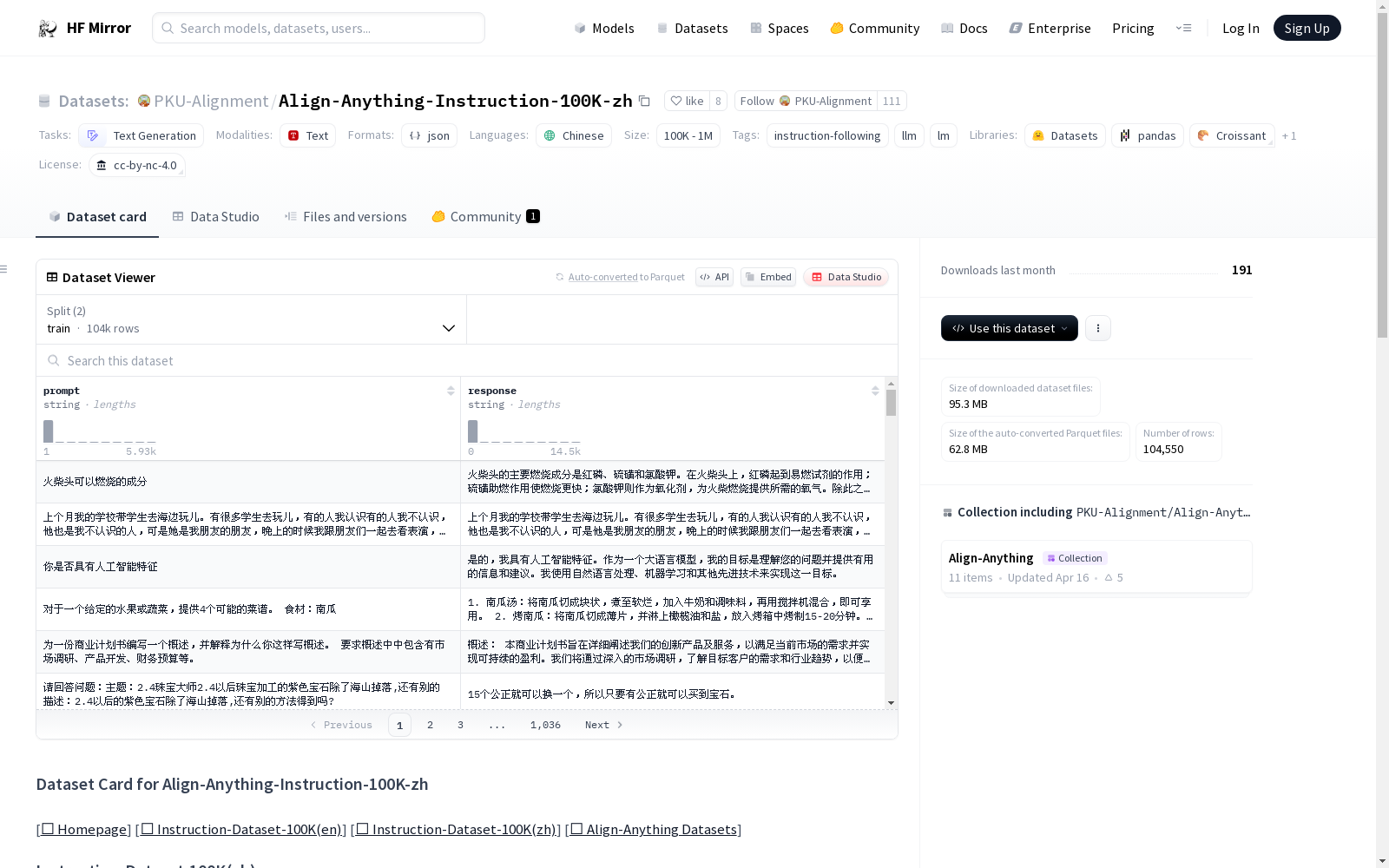This screenshot has width=1389, height=868.
Task: Open the Enterprise nav item
Action: point(1050,28)
